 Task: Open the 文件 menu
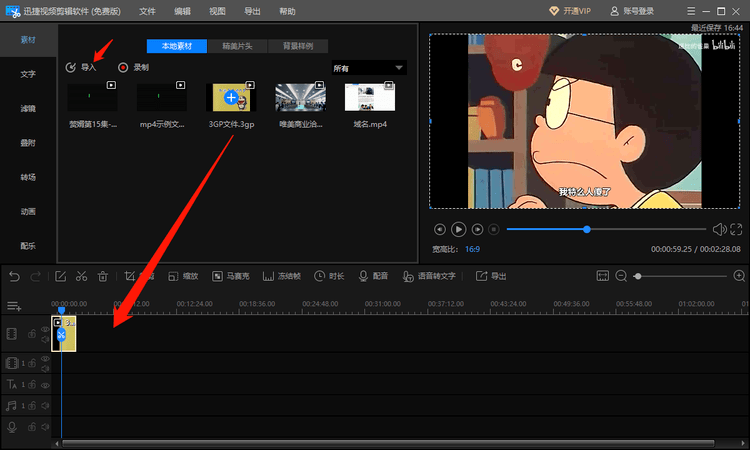(x=147, y=11)
